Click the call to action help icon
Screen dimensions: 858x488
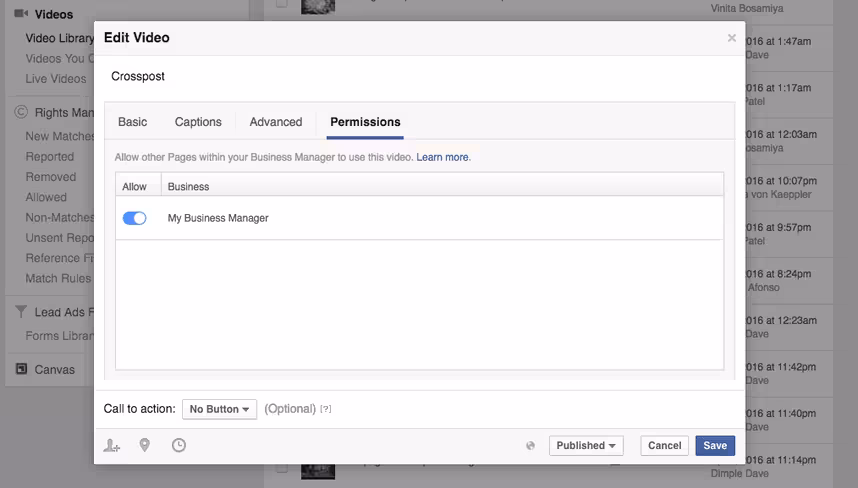(x=326, y=409)
